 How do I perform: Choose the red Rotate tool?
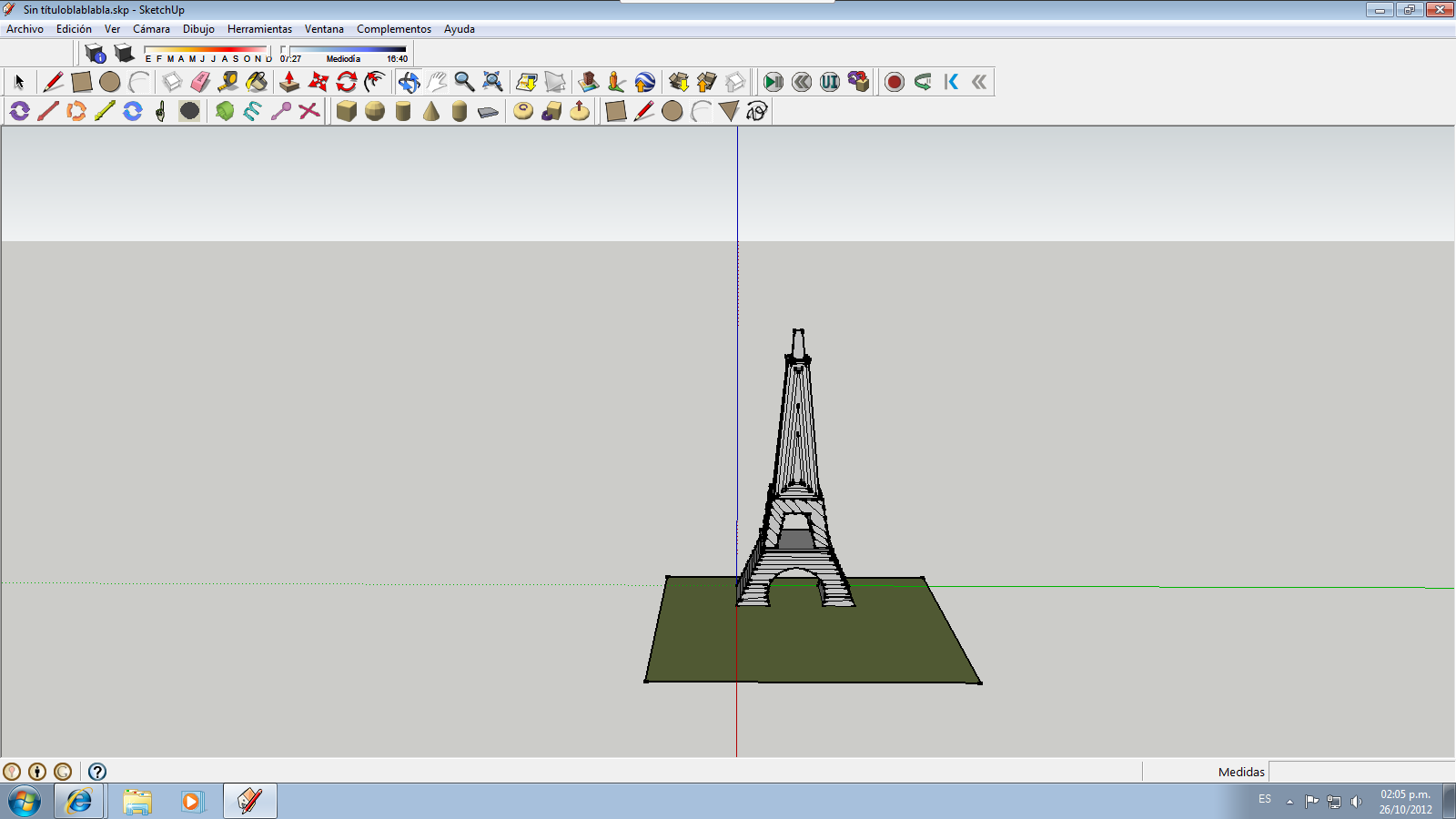point(346,82)
